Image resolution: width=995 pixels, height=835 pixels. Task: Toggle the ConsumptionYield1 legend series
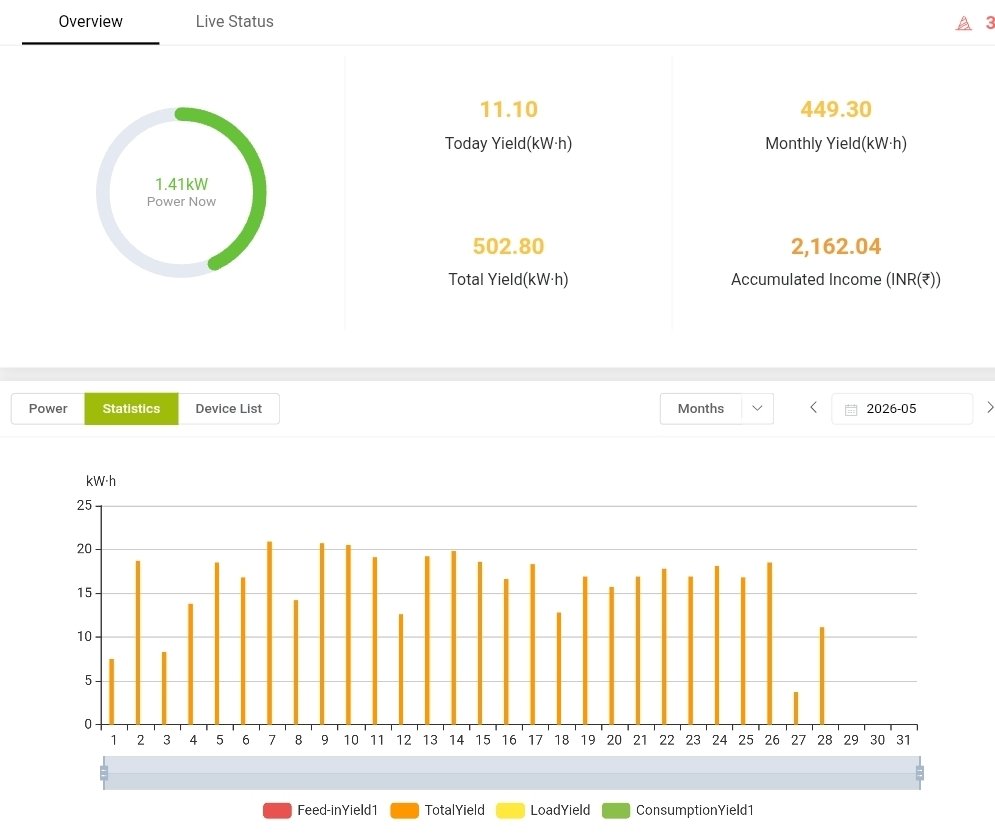coord(678,810)
